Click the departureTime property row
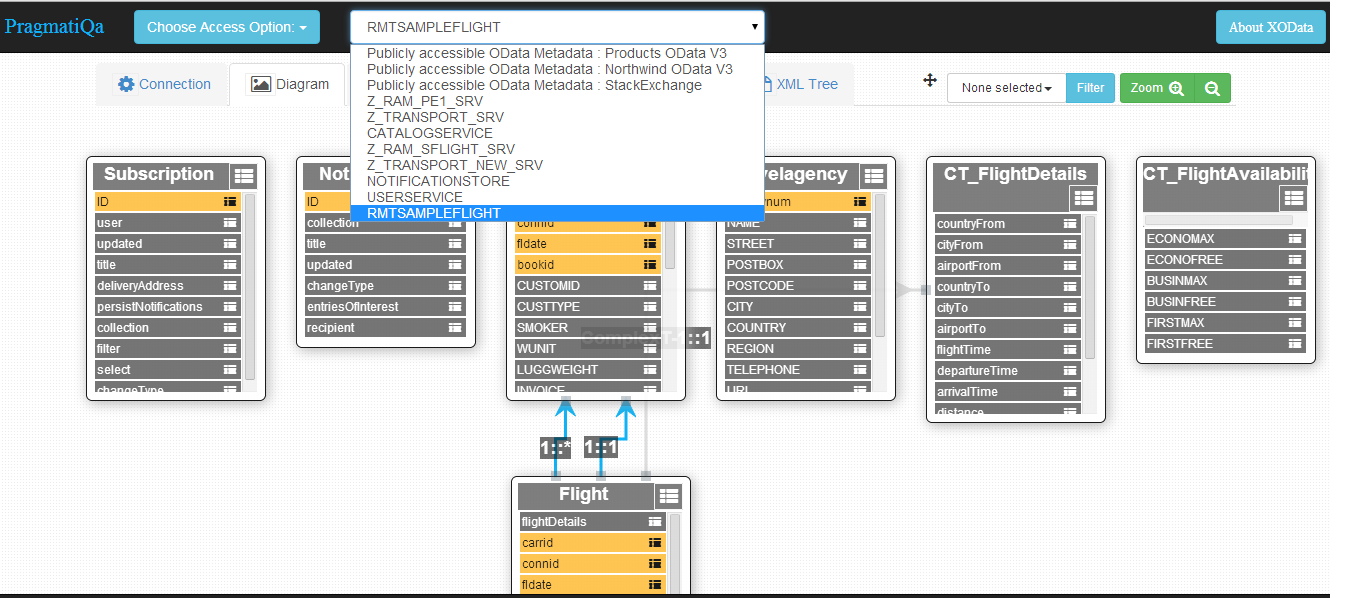The width and height of the screenshot is (1348, 598). pos(1008,371)
